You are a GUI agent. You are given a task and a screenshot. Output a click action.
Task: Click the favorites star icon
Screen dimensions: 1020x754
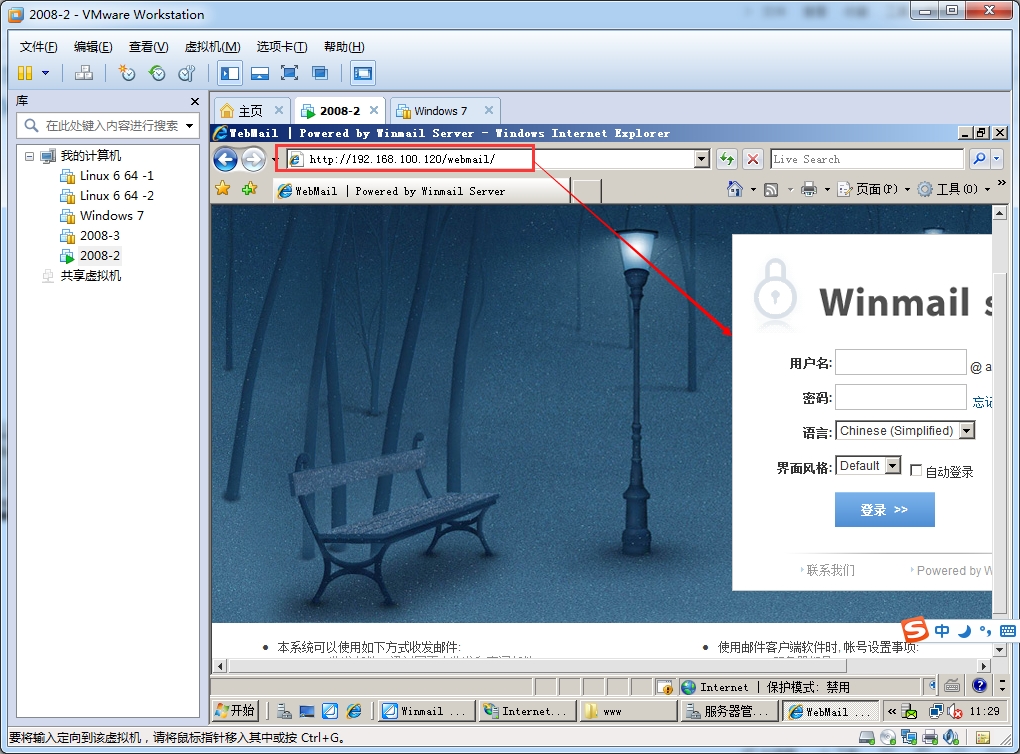coord(222,189)
